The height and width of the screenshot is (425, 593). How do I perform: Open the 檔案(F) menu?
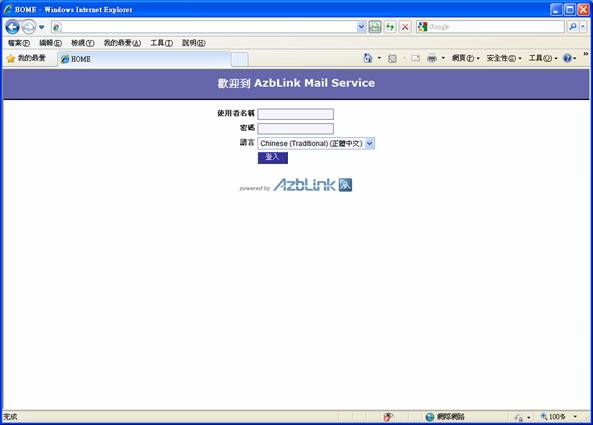point(19,43)
